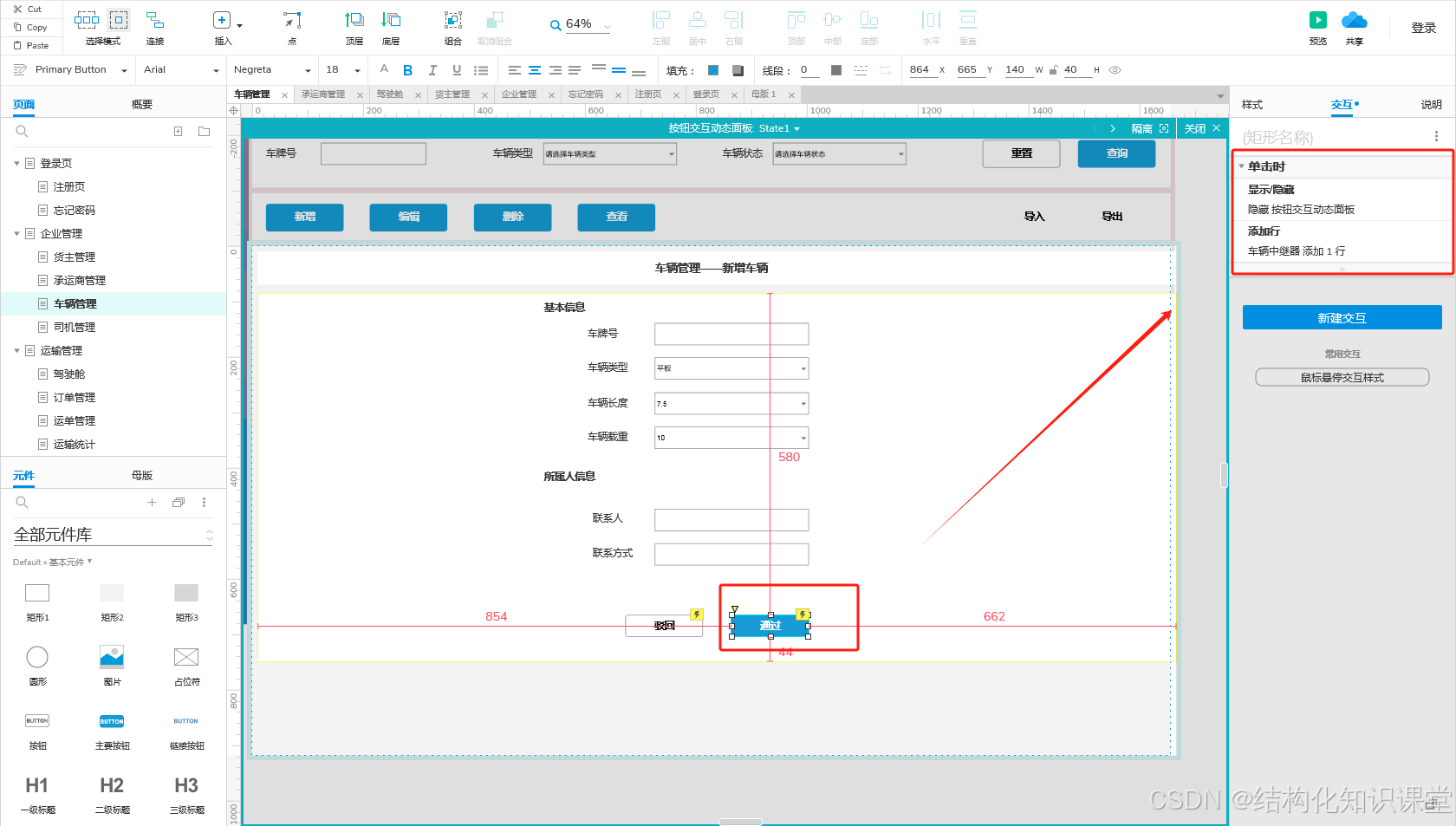Align text left in style bar
The height and width of the screenshot is (826, 1456).
(515, 70)
